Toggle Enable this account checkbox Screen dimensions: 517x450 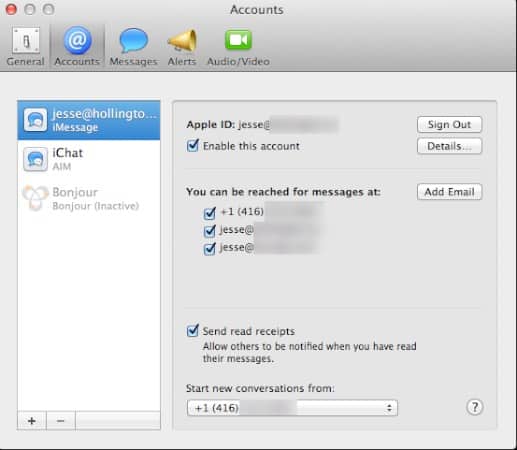193,146
